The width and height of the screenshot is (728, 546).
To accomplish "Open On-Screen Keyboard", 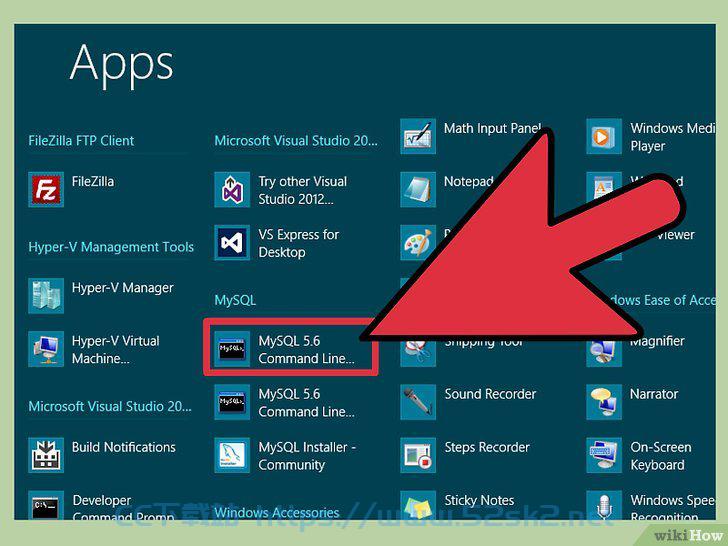I will 639,455.
